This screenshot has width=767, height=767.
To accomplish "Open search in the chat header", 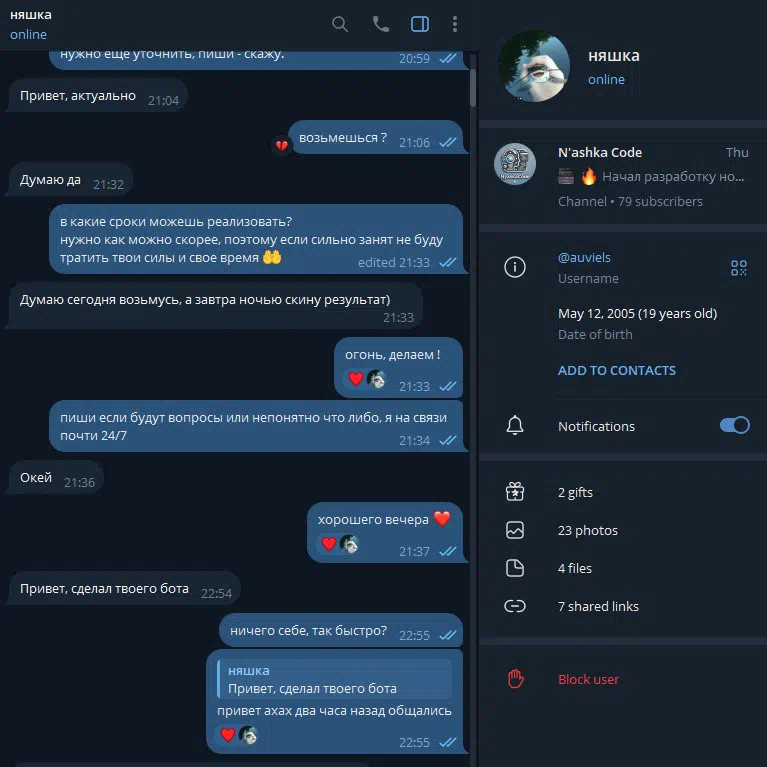I will pyautogui.click(x=339, y=24).
